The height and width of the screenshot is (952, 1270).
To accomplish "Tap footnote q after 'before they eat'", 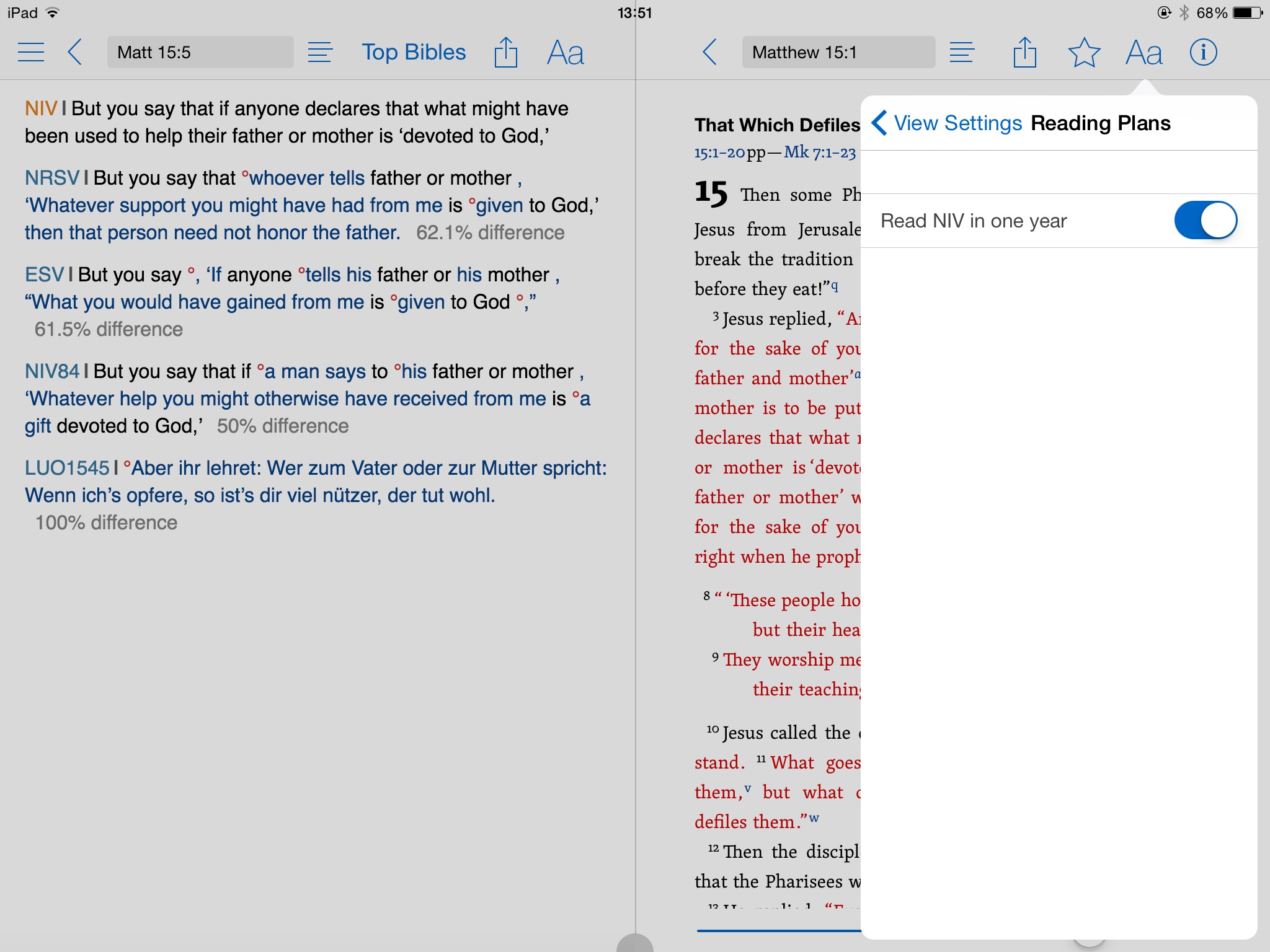I will point(835,286).
